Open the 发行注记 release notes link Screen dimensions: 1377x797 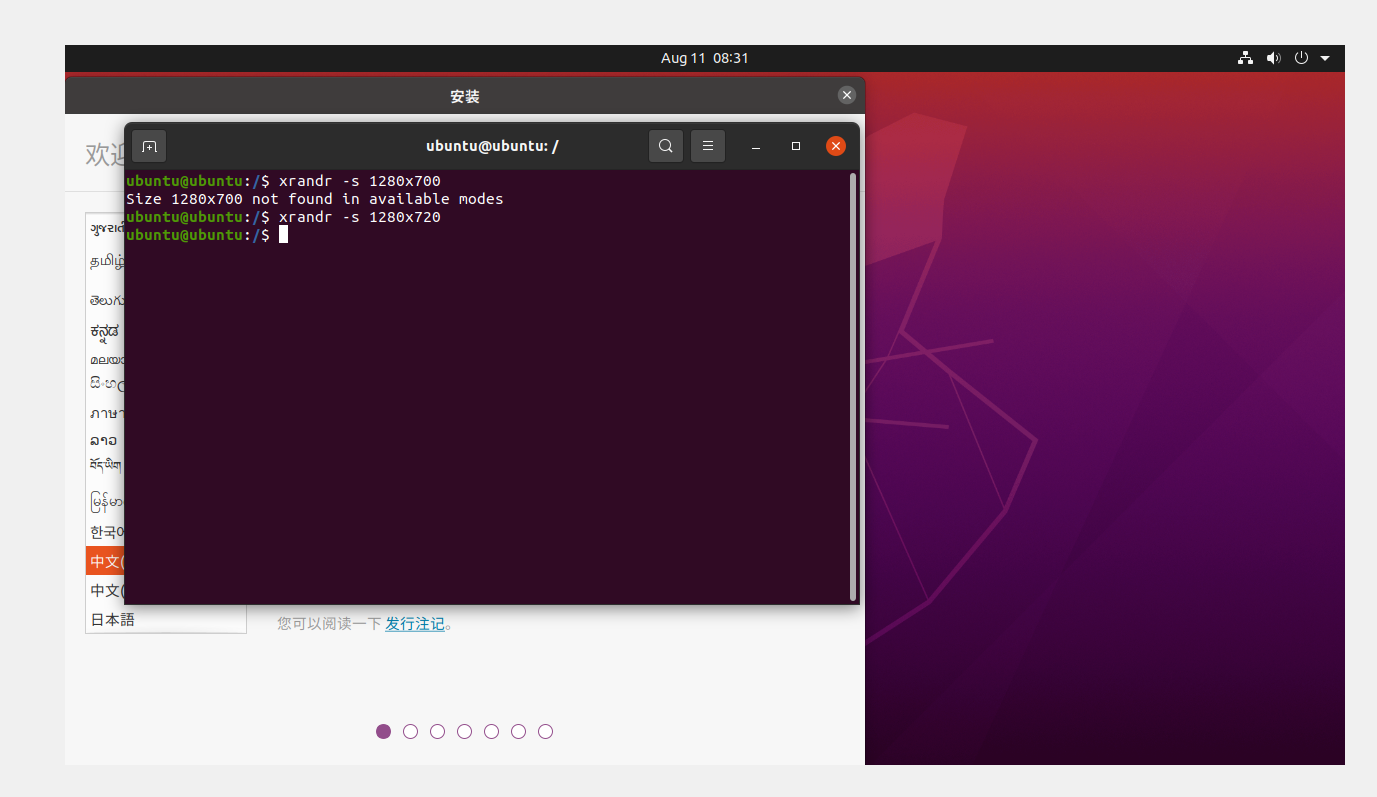coord(415,624)
